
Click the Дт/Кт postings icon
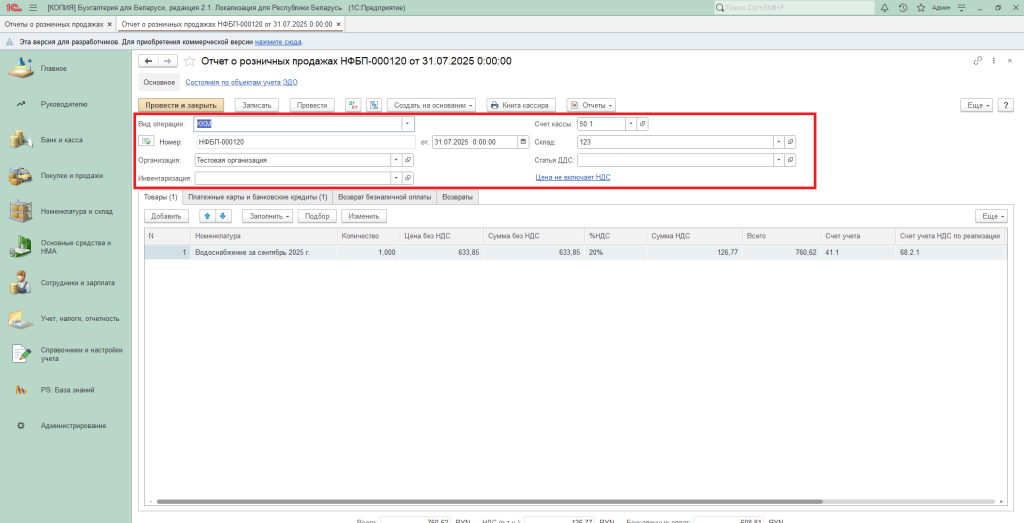[x=353, y=105]
